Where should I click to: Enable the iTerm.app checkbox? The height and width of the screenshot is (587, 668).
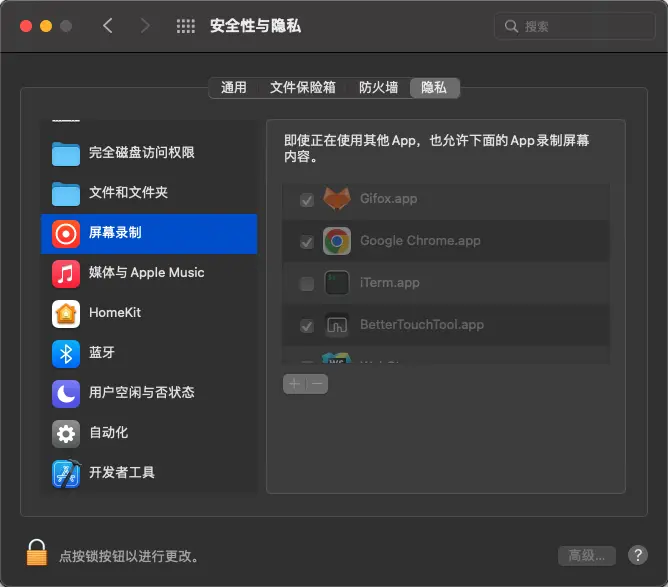pyautogui.click(x=307, y=284)
